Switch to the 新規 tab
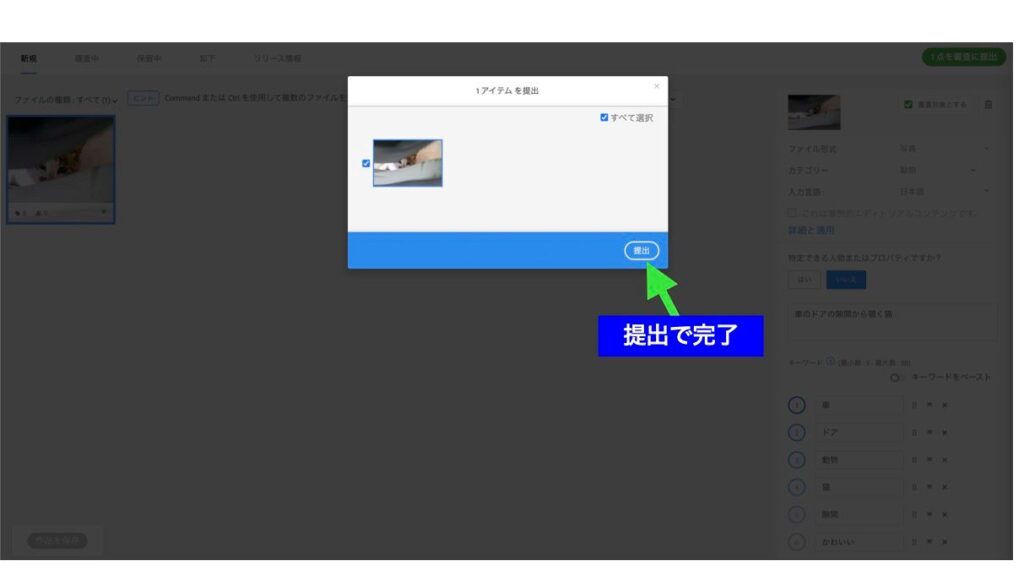The image size is (1024, 588). [29, 59]
